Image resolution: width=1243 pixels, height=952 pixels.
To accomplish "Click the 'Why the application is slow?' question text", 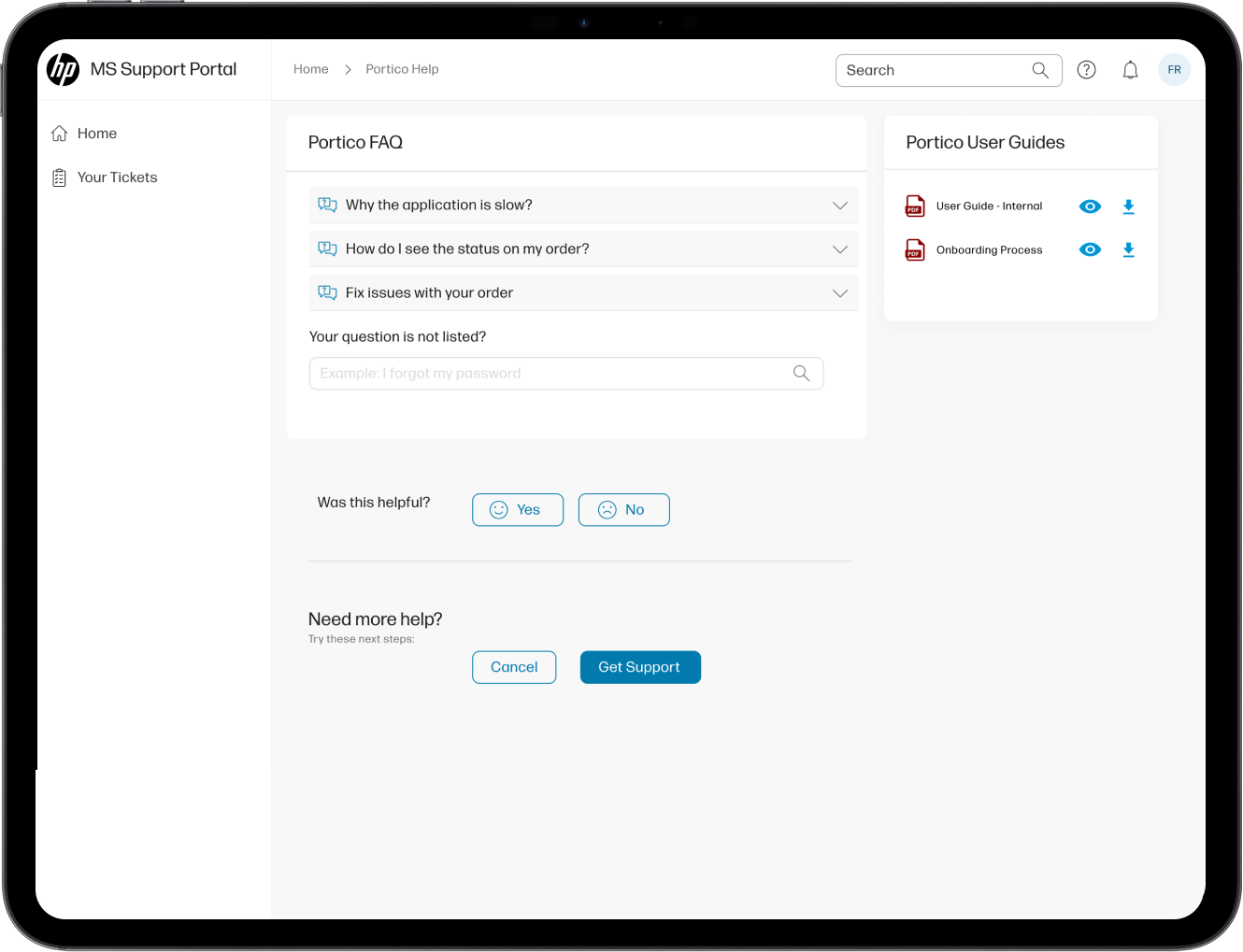I will click(439, 205).
